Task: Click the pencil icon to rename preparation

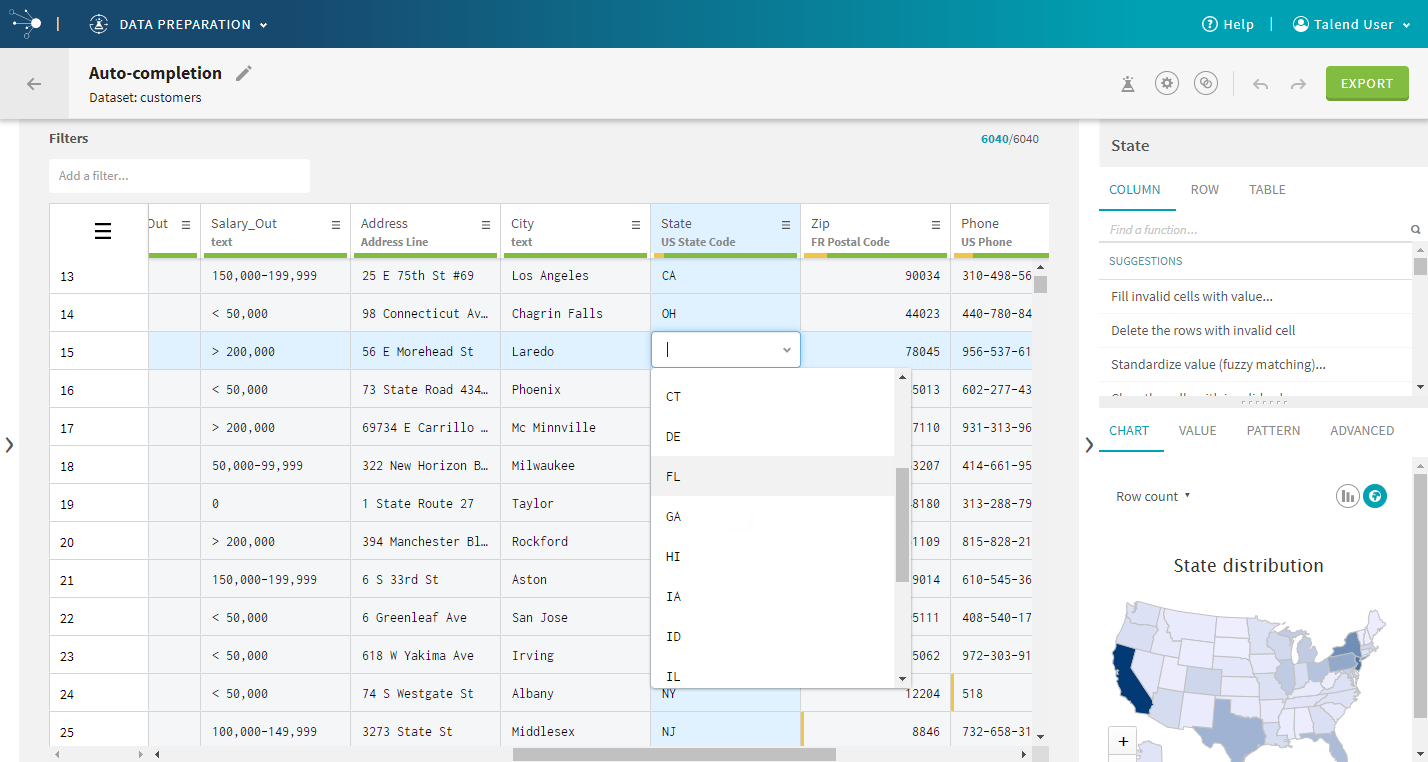Action: tap(244, 73)
